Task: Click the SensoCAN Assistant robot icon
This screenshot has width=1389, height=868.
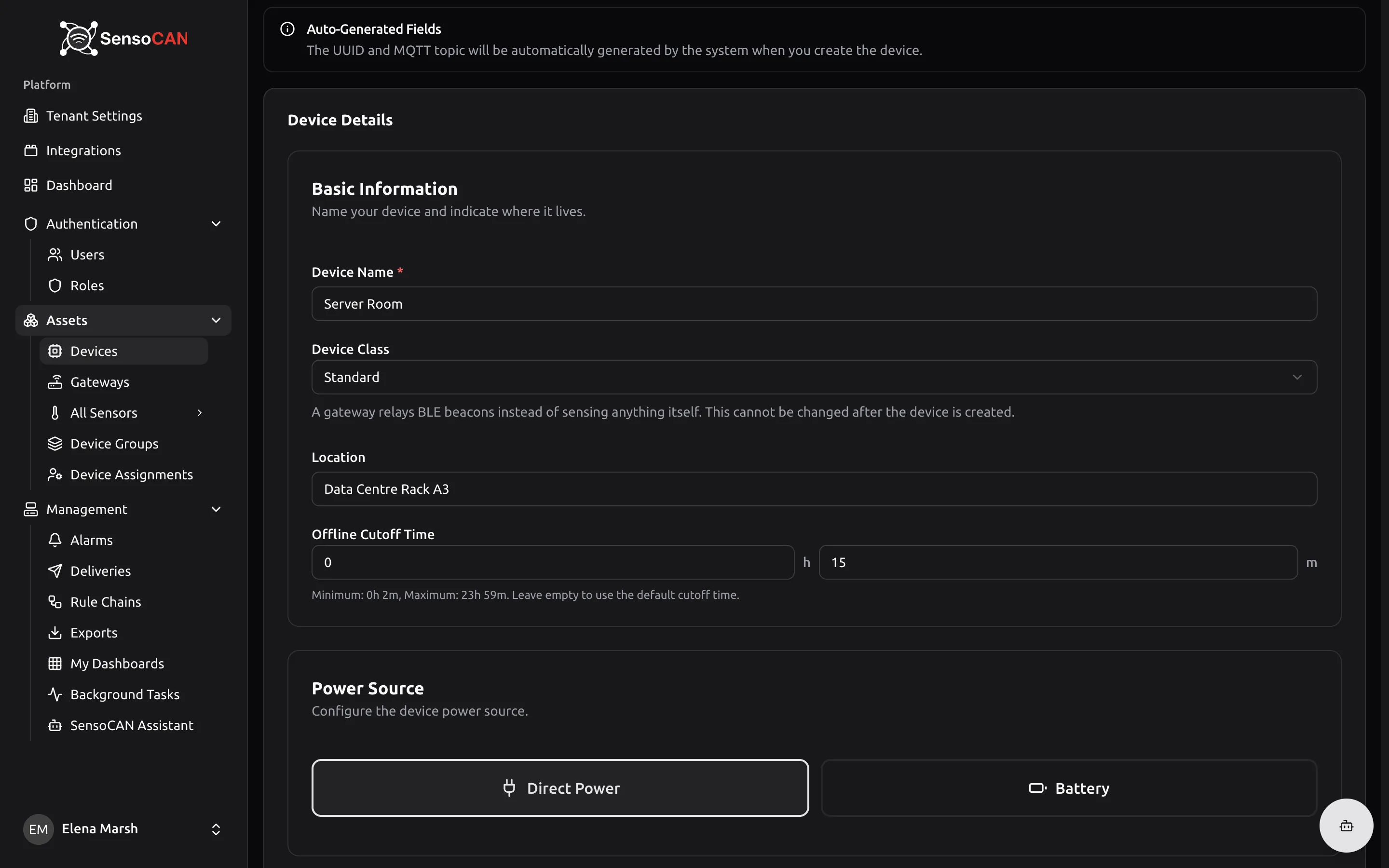Action: [x=54, y=726]
